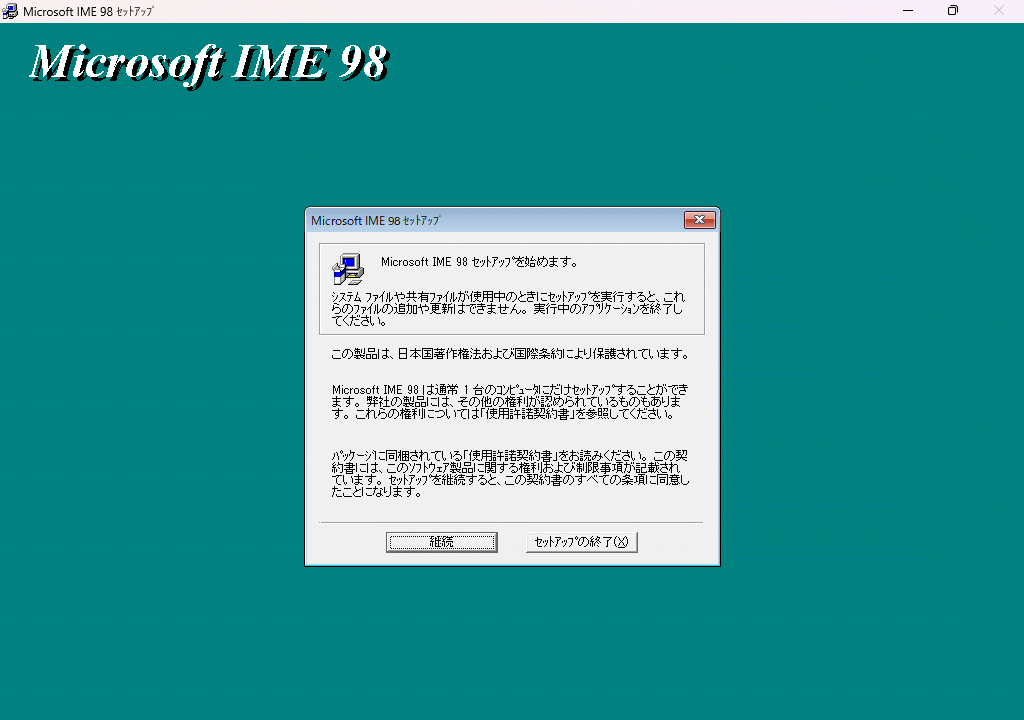Choose セットアップの終了(X) to exit setup
The height and width of the screenshot is (720, 1024).
click(582, 541)
